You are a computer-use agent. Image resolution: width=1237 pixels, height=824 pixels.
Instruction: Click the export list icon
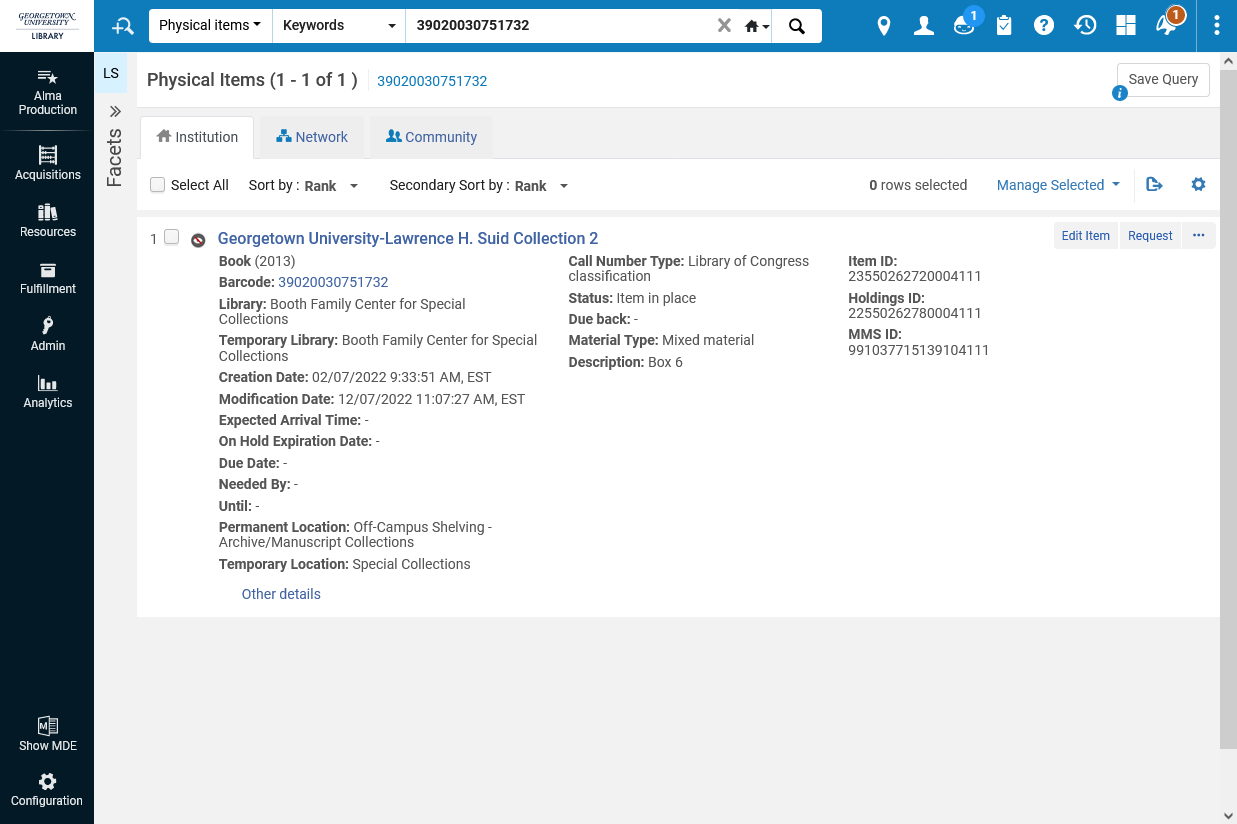click(x=1154, y=185)
